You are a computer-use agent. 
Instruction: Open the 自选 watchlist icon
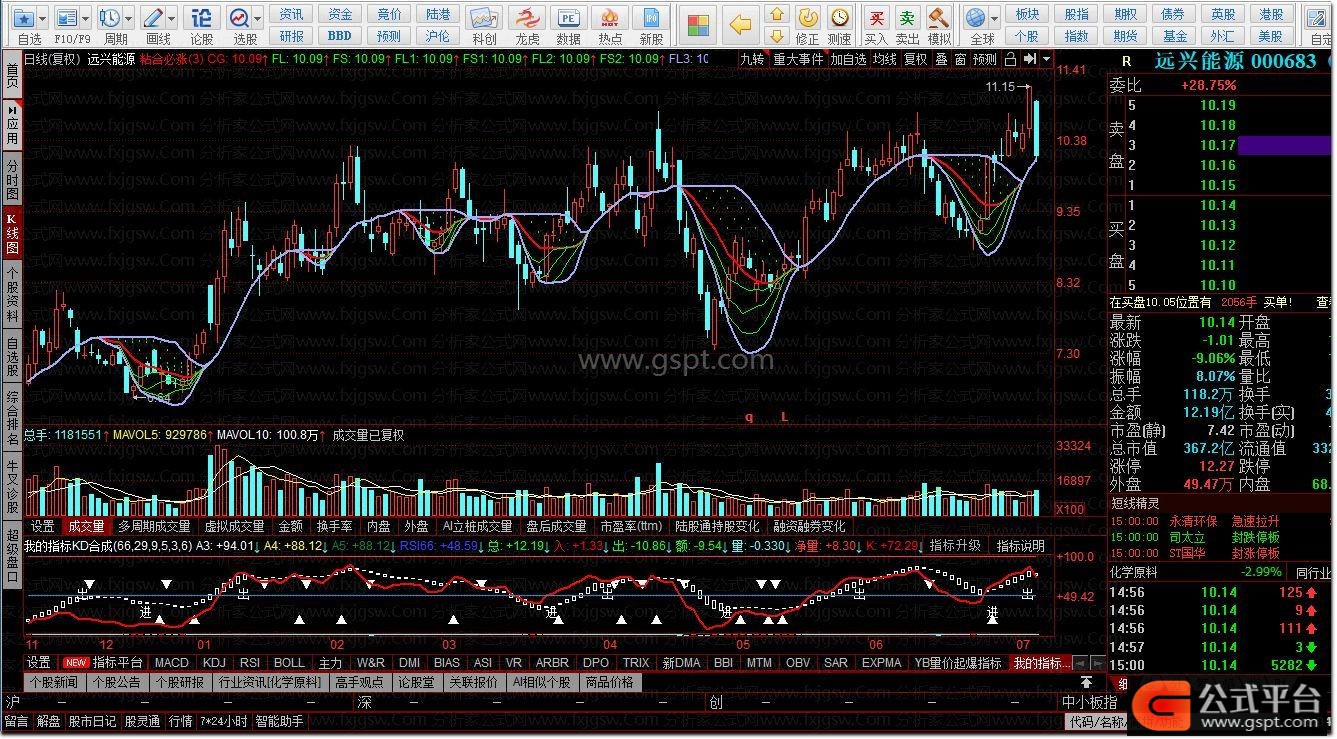coord(22,17)
